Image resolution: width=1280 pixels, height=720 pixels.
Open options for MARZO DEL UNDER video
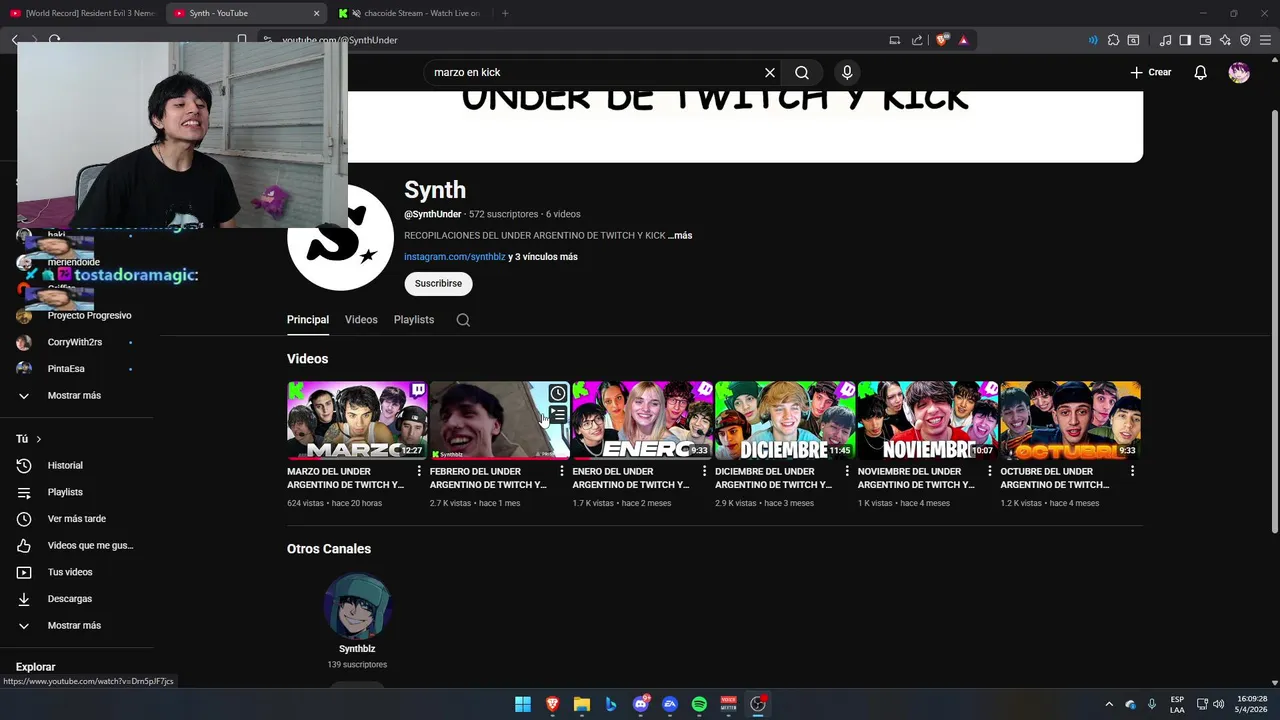(419, 471)
